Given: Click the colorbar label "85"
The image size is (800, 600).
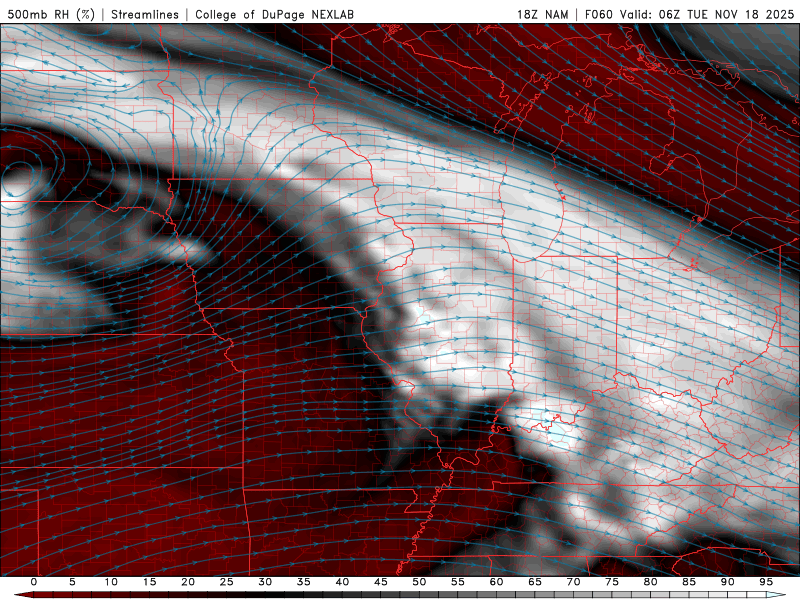Looking at the screenshot, I should [x=689, y=582].
